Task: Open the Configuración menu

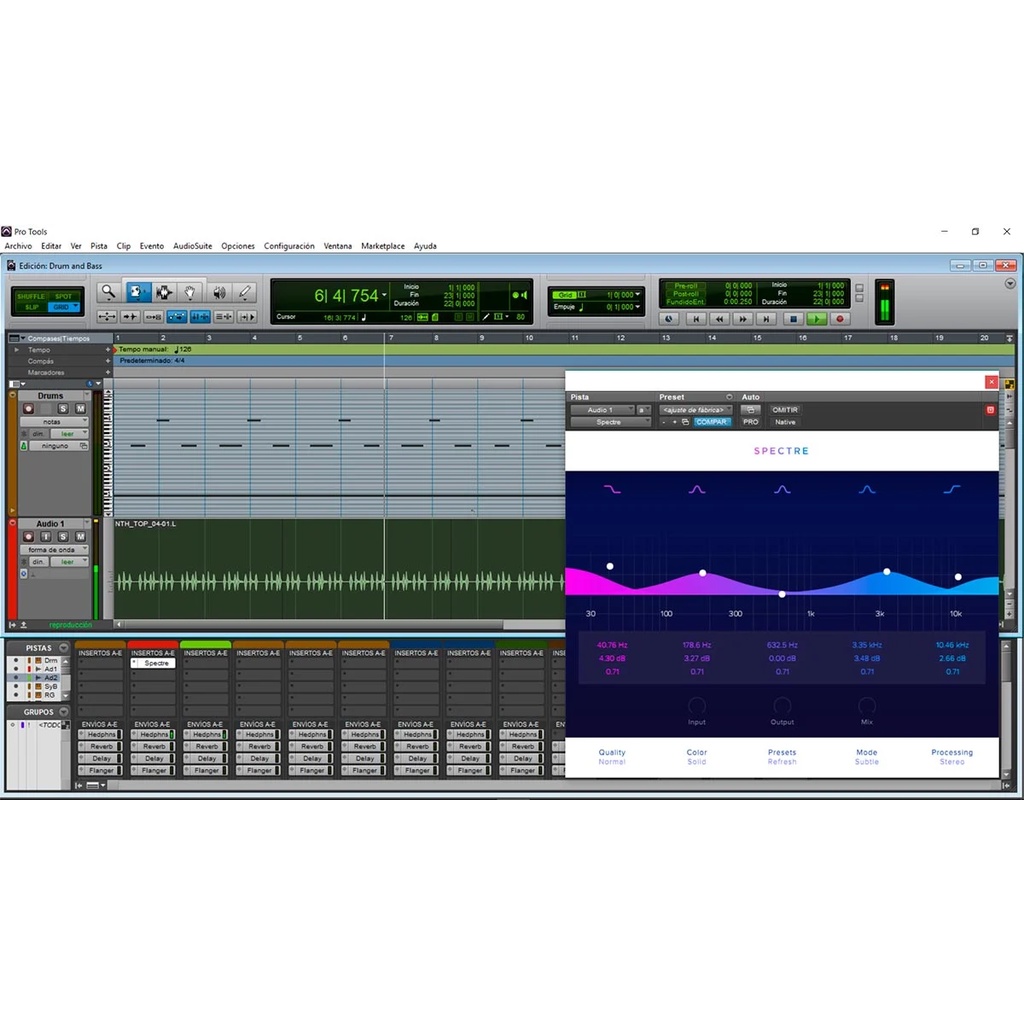Action: click(289, 246)
